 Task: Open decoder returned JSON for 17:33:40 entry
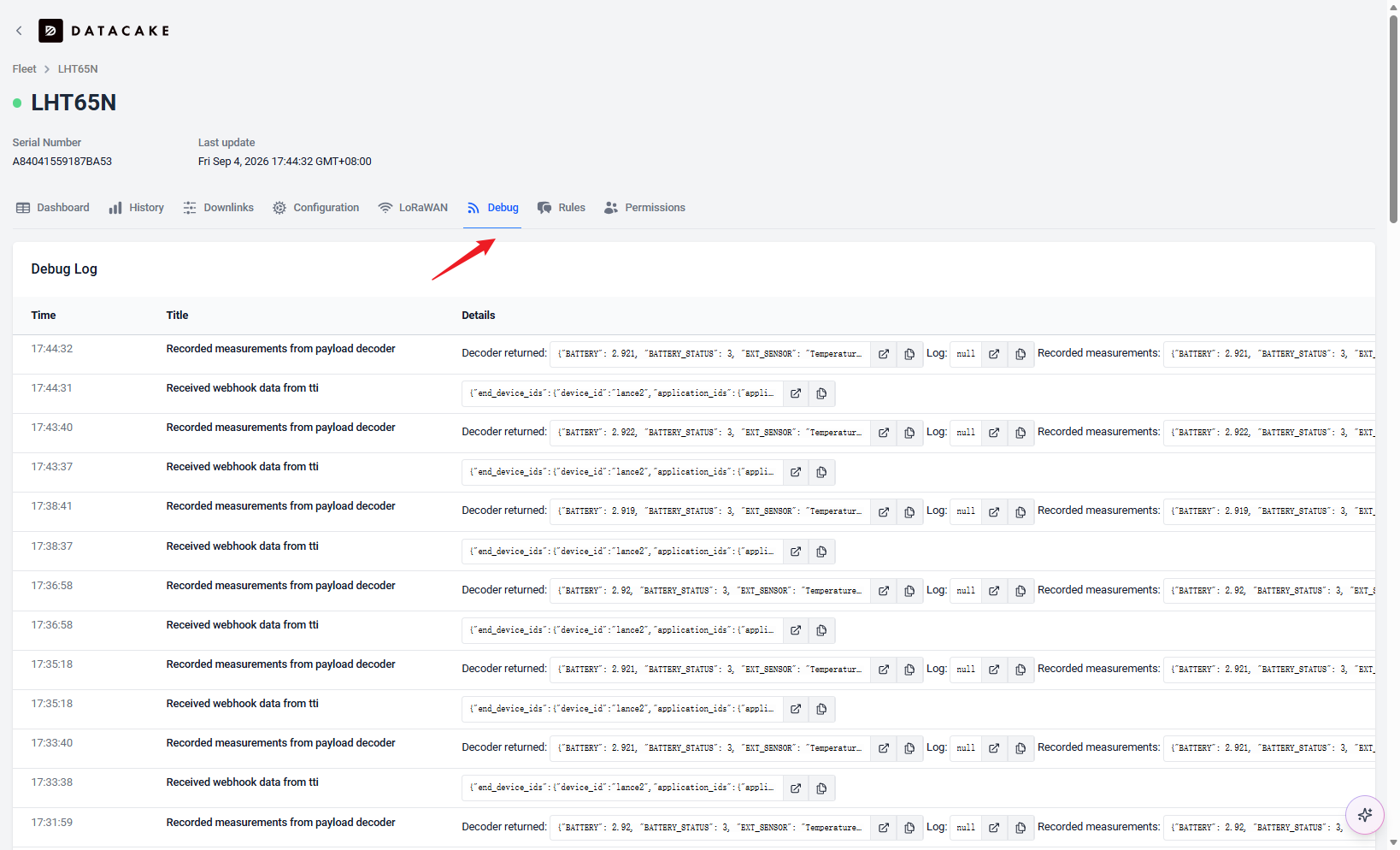[x=884, y=748]
